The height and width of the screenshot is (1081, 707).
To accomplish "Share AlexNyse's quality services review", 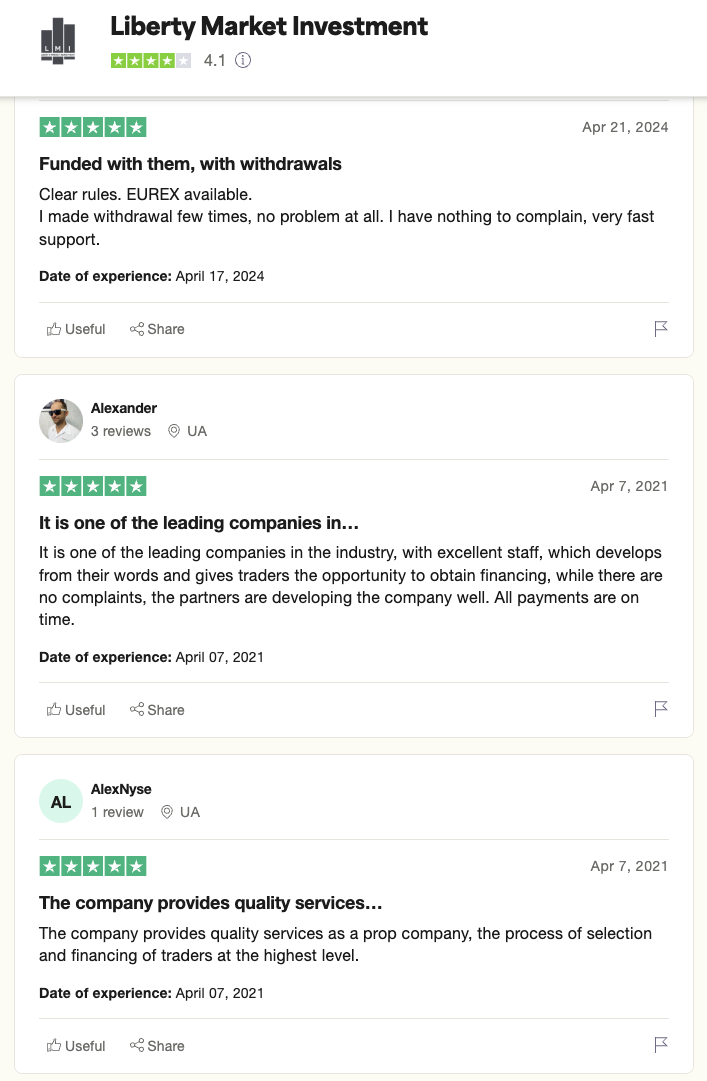I will click(x=157, y=1046).
